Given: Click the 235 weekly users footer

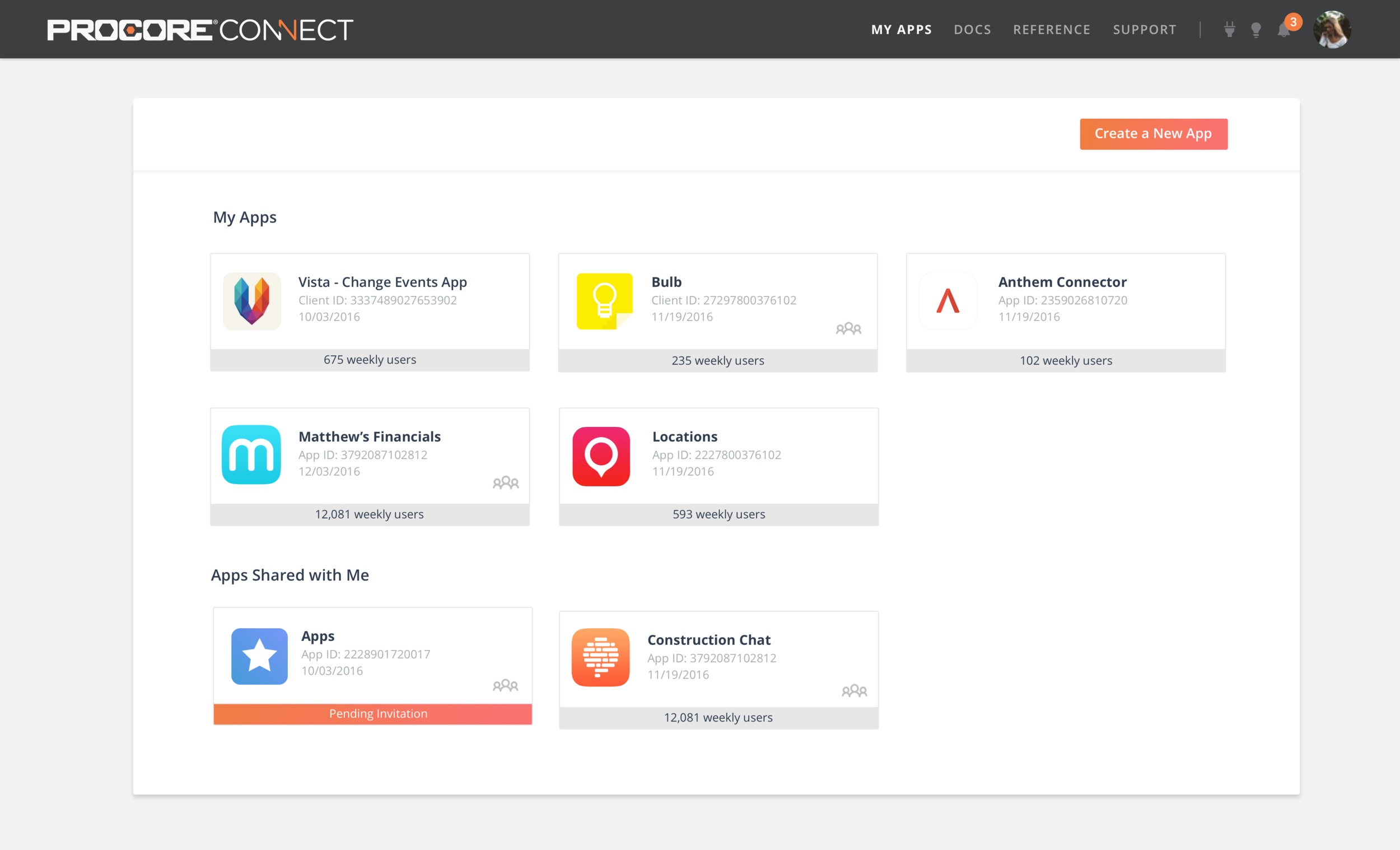Looking at the screenshot, I should pos(717,360).
